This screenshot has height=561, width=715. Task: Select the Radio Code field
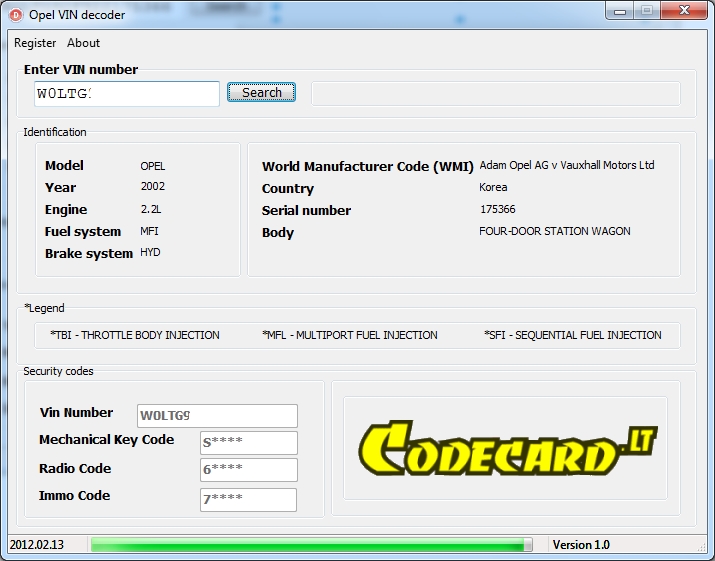(x=248, y=470)
